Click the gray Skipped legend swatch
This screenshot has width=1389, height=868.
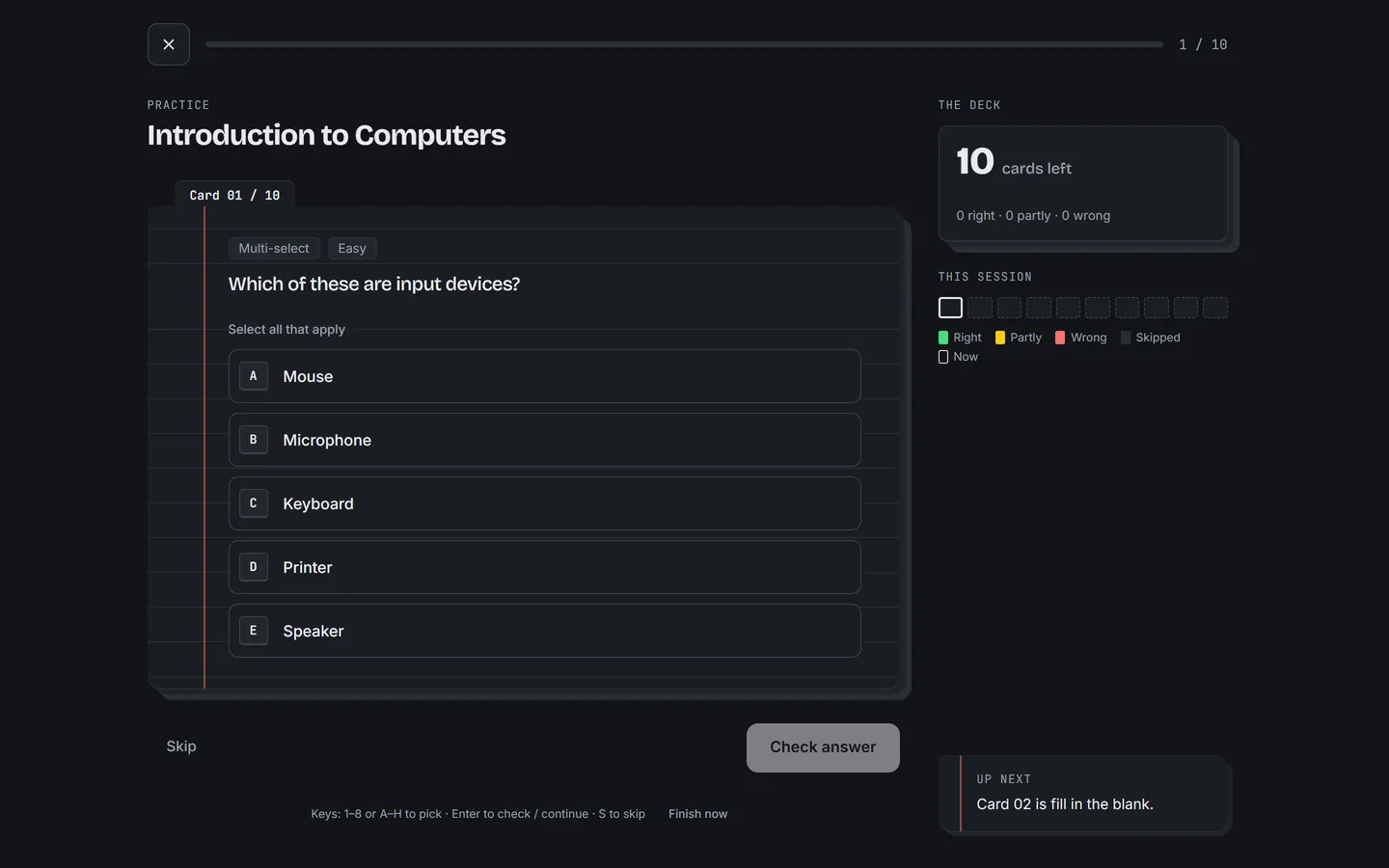click(1126, 338)
